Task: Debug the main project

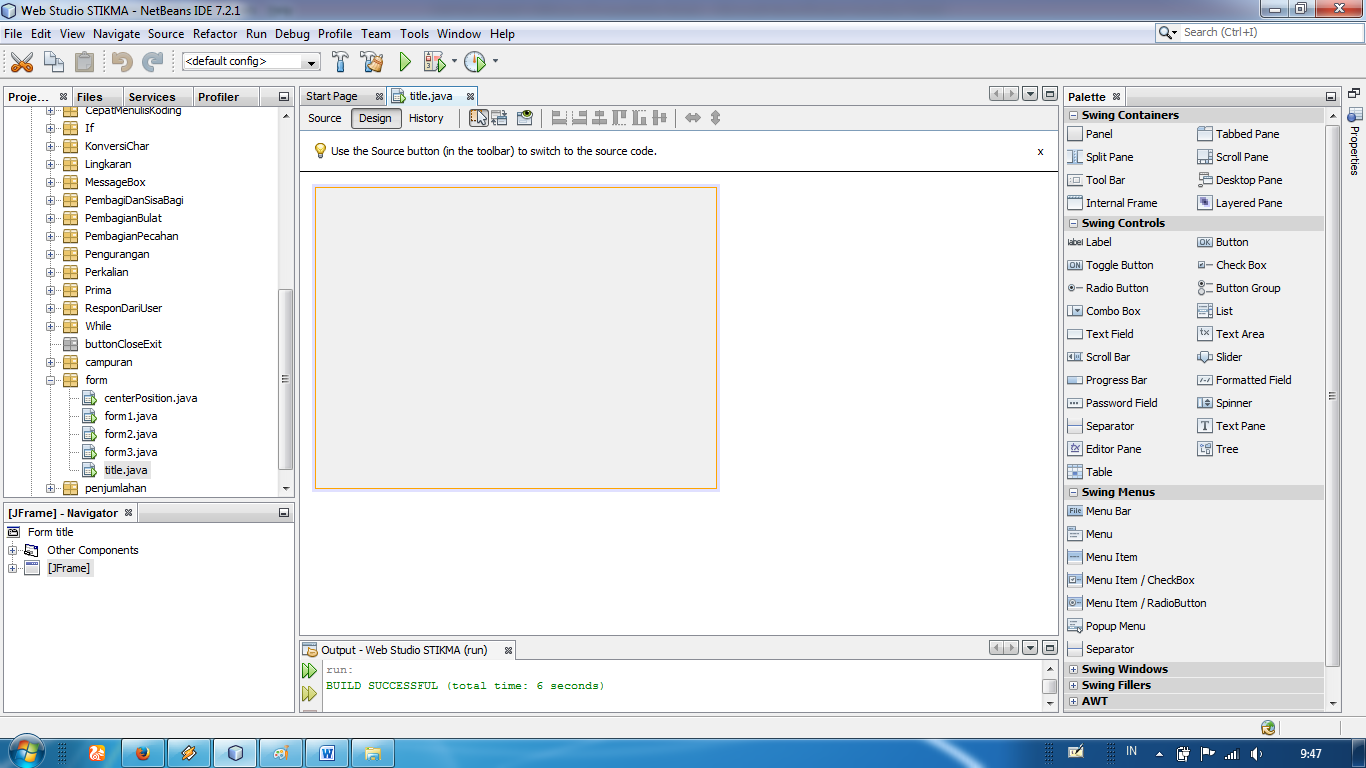Action: click(x=436, y=61)
